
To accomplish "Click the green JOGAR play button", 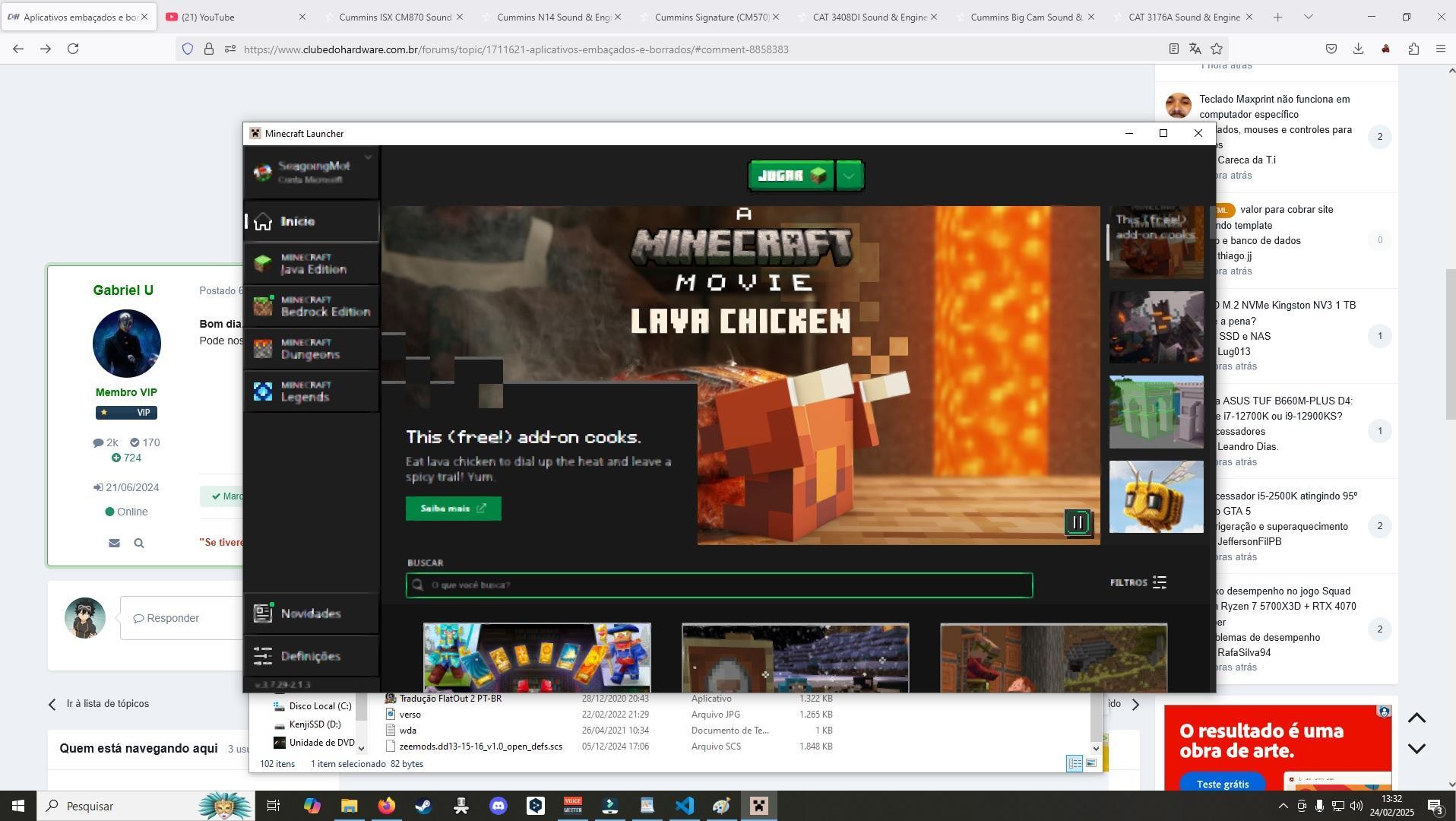I will pos(791,176).
